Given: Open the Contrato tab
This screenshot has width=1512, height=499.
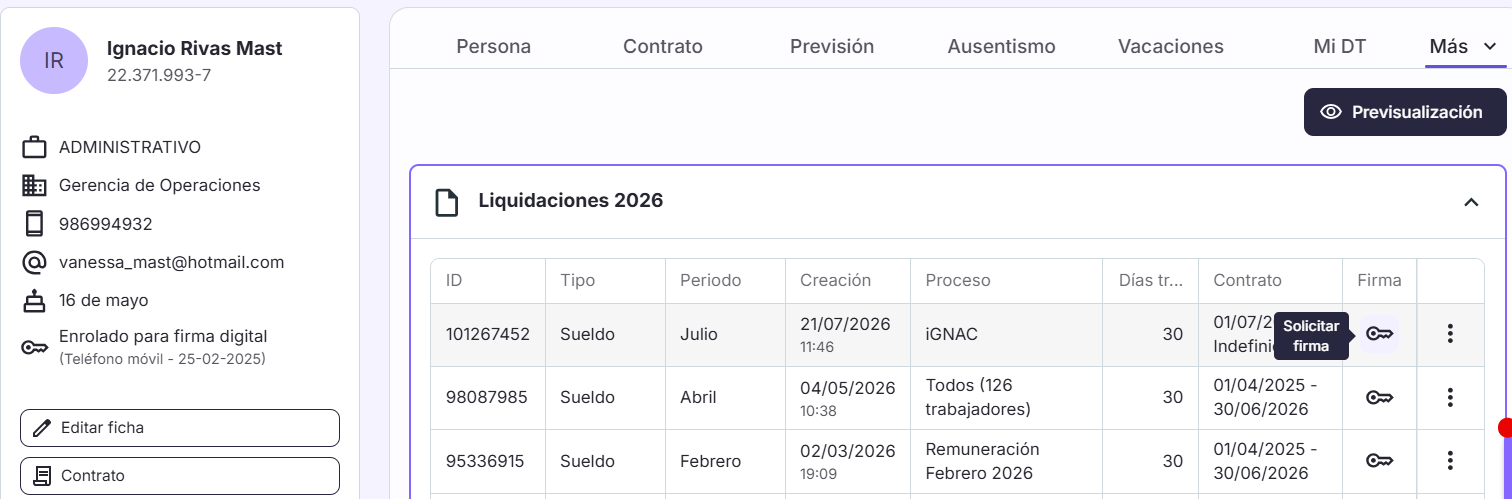Looking at the screenshot, I should [x=663, y=46].
